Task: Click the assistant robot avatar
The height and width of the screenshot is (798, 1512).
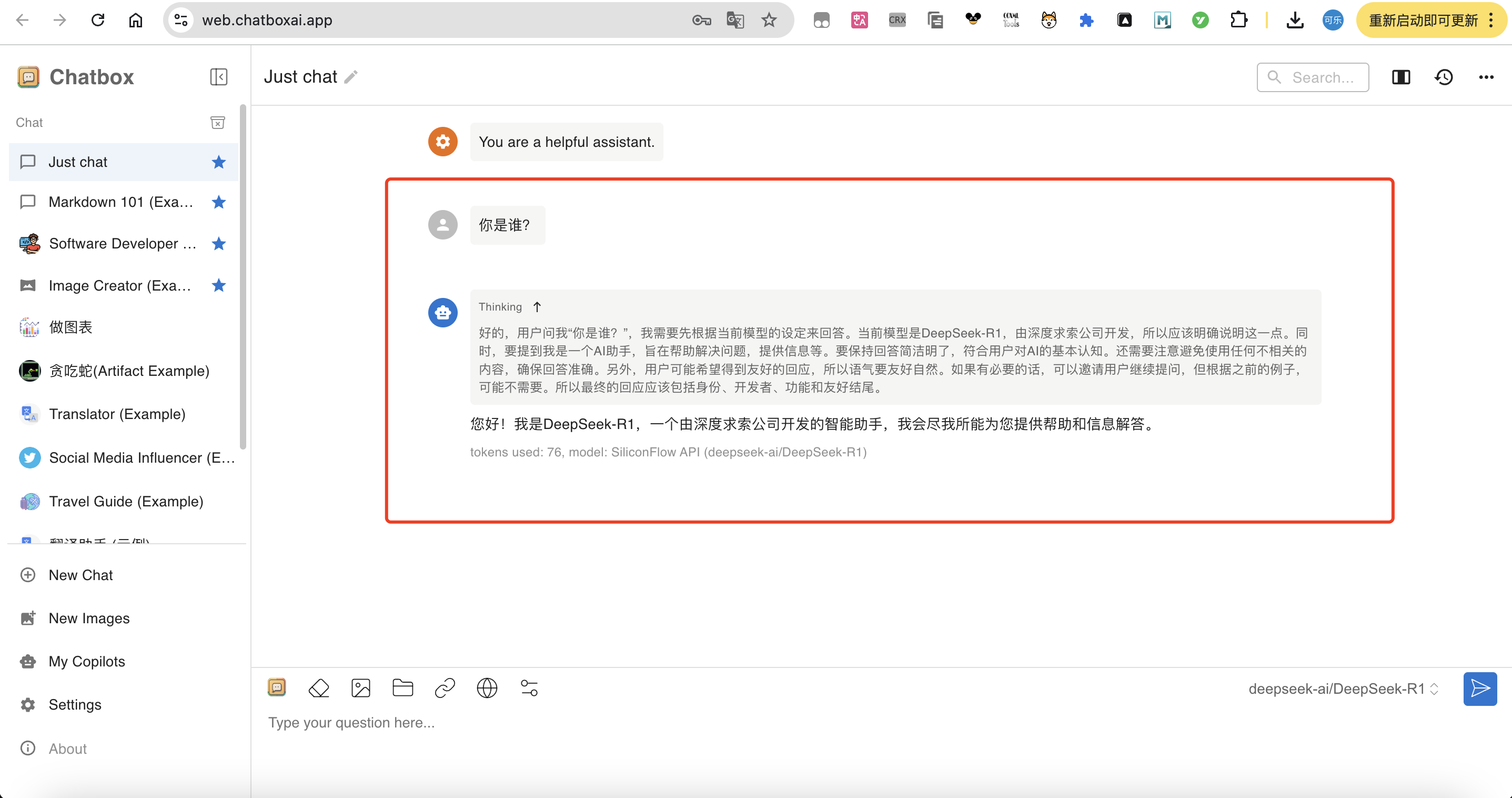Action: [442, 313]
